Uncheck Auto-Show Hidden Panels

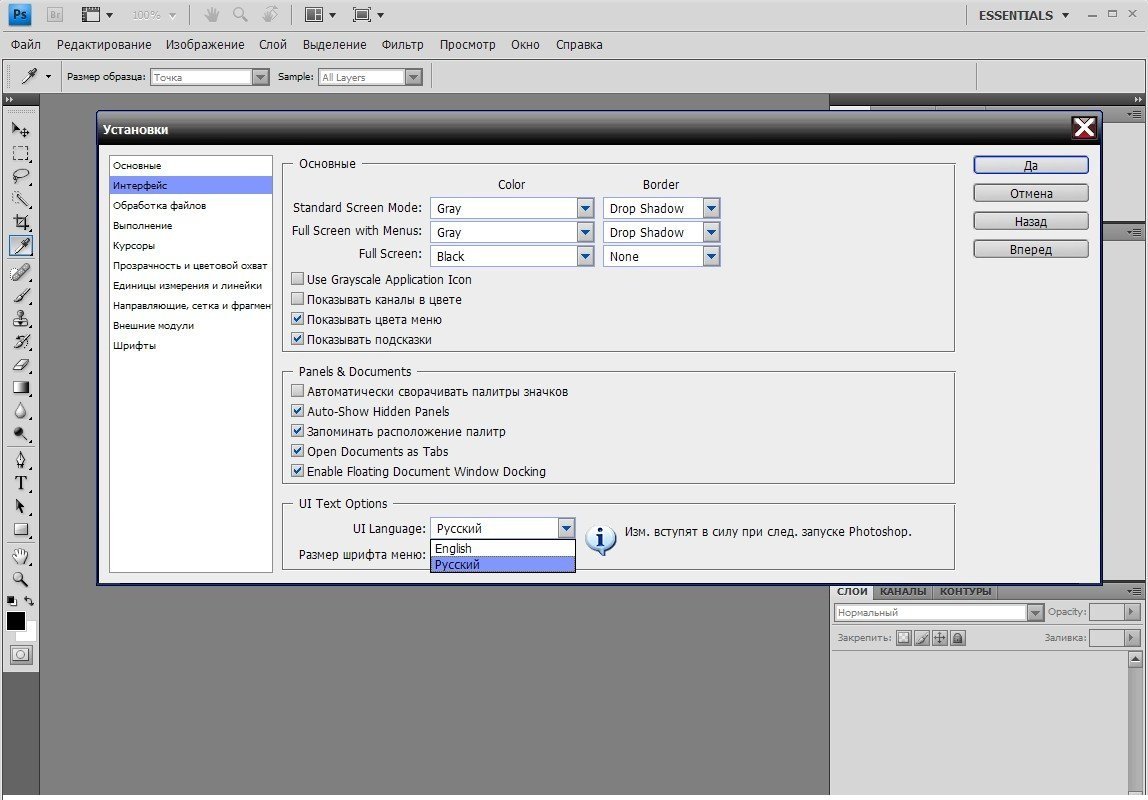[x=297, y=412]
